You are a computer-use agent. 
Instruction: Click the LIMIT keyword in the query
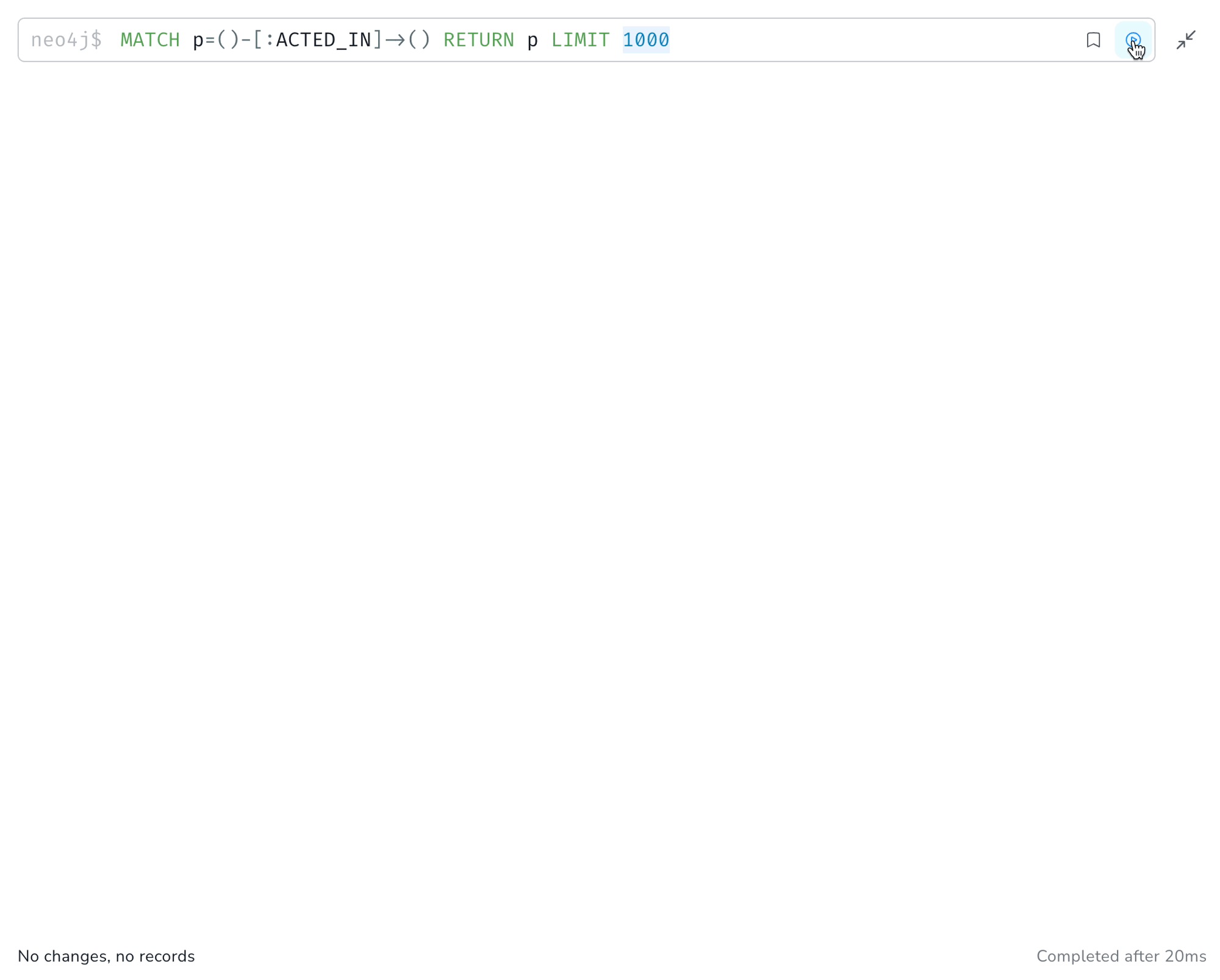click(x=580, y=40)
